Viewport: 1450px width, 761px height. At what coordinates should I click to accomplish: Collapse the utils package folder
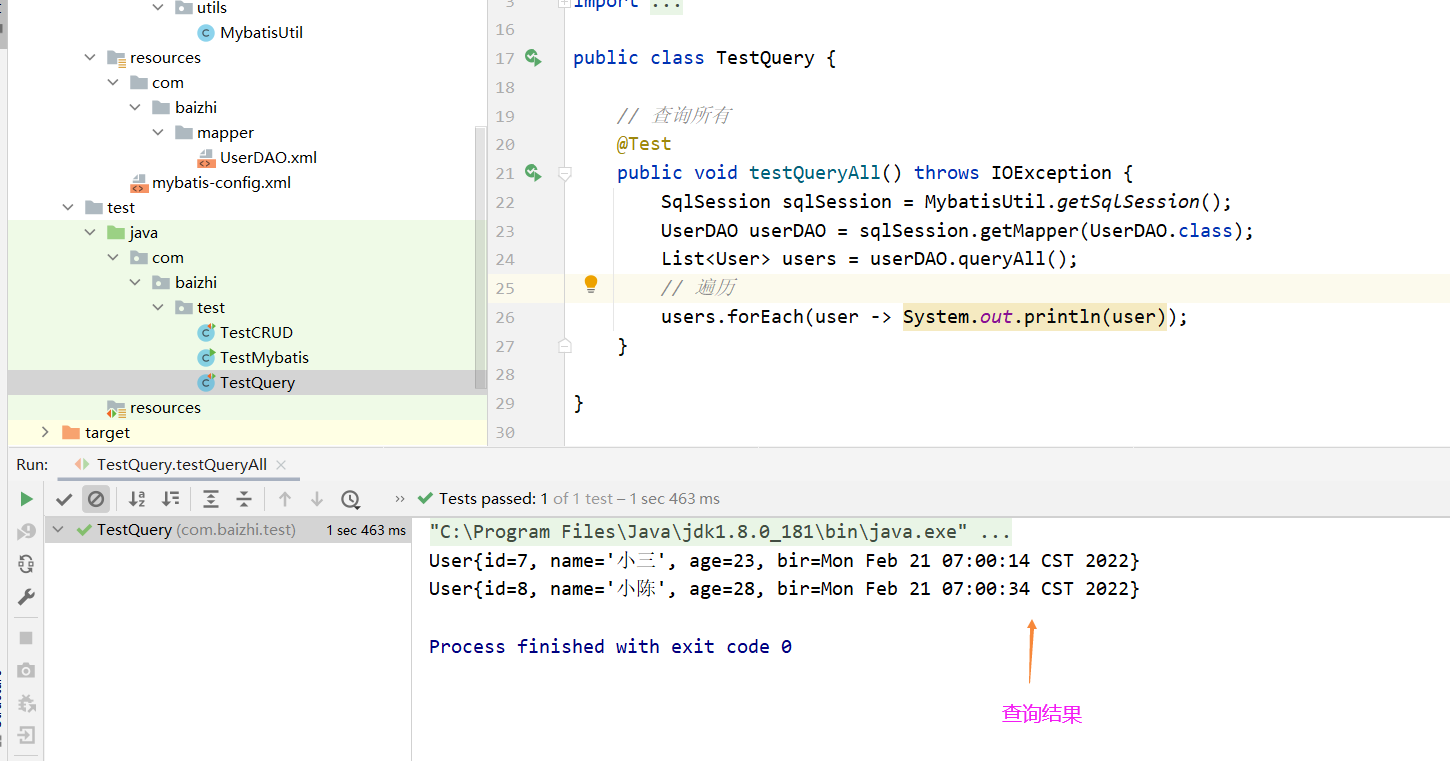click(x=159, y=8)
